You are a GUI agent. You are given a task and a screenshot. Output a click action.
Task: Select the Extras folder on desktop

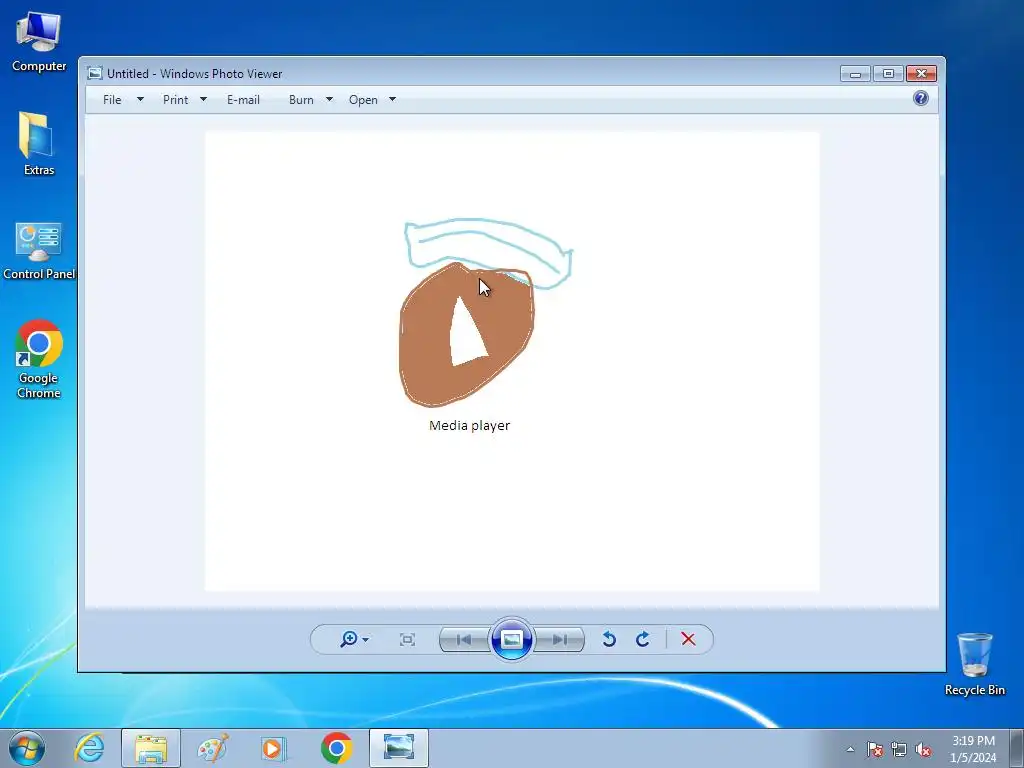[39, 144]
